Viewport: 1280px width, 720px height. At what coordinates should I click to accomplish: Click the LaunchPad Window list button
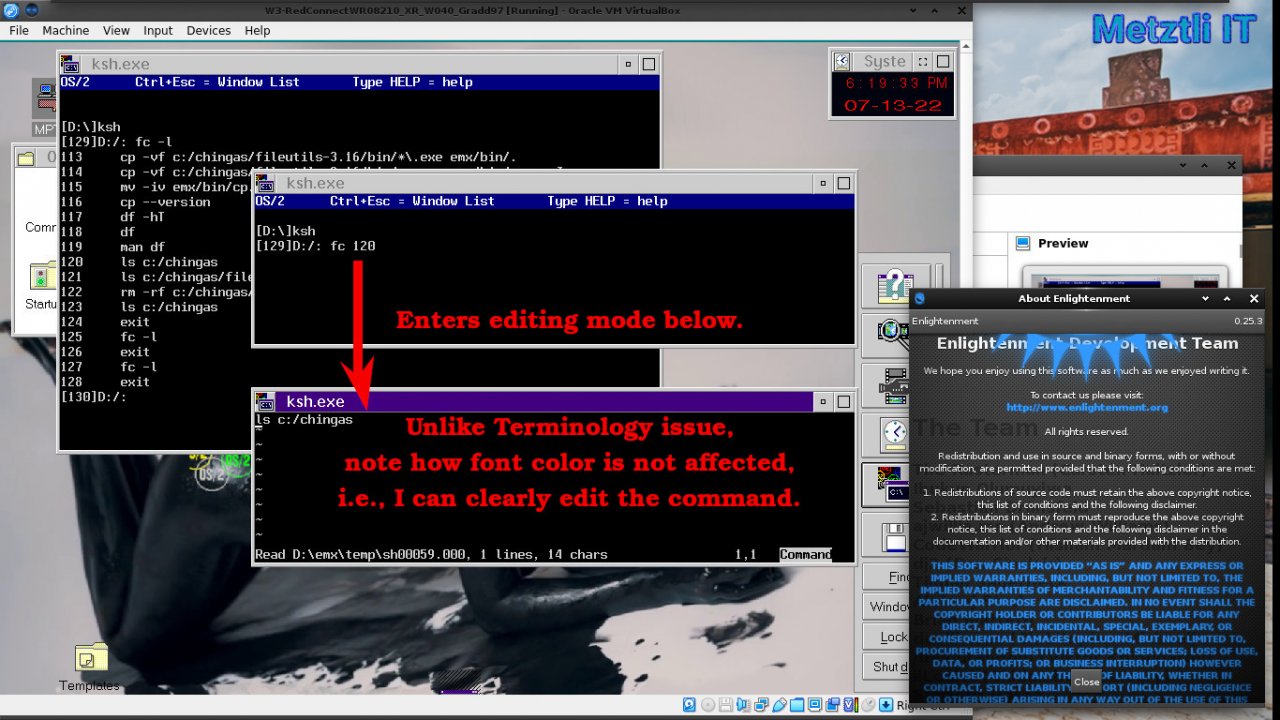click(x=888, y=607)
